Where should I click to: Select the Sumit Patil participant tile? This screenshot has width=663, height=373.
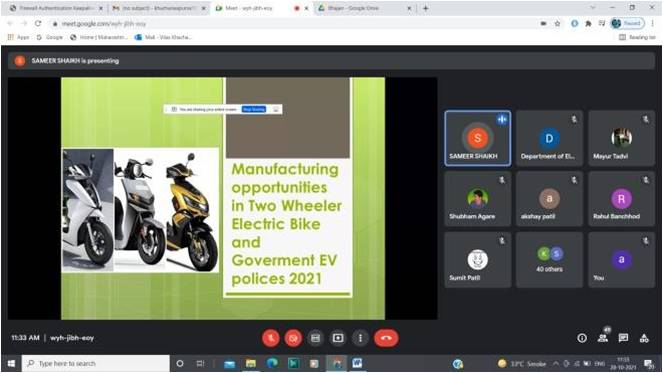pyautogui.click(x=478, y=260)
